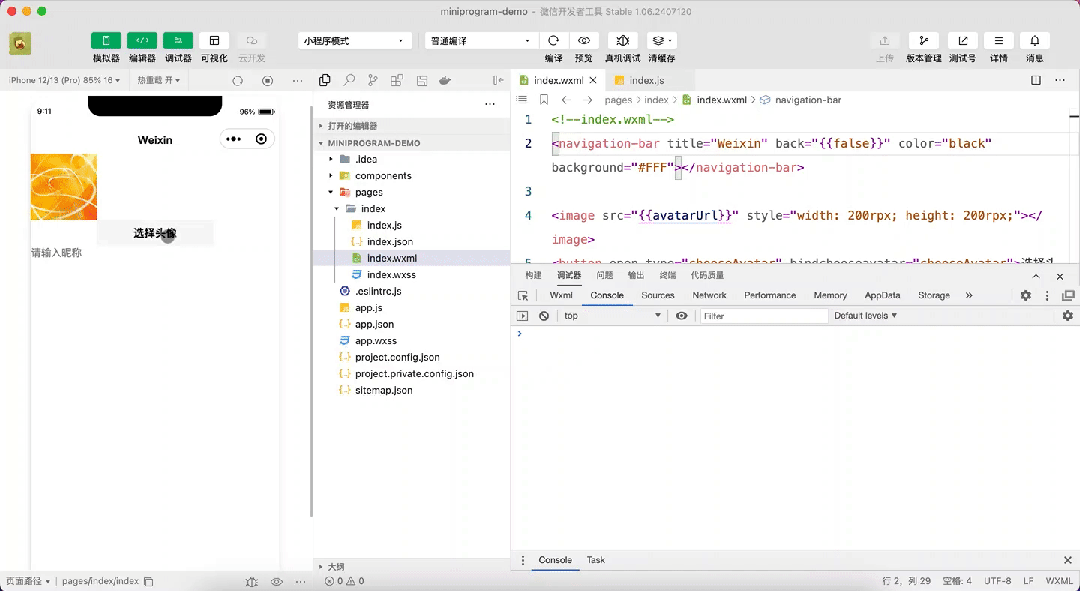The image size is (1080, 591).
Task: Toggle the console sidebar
Action: click(522, 315)
